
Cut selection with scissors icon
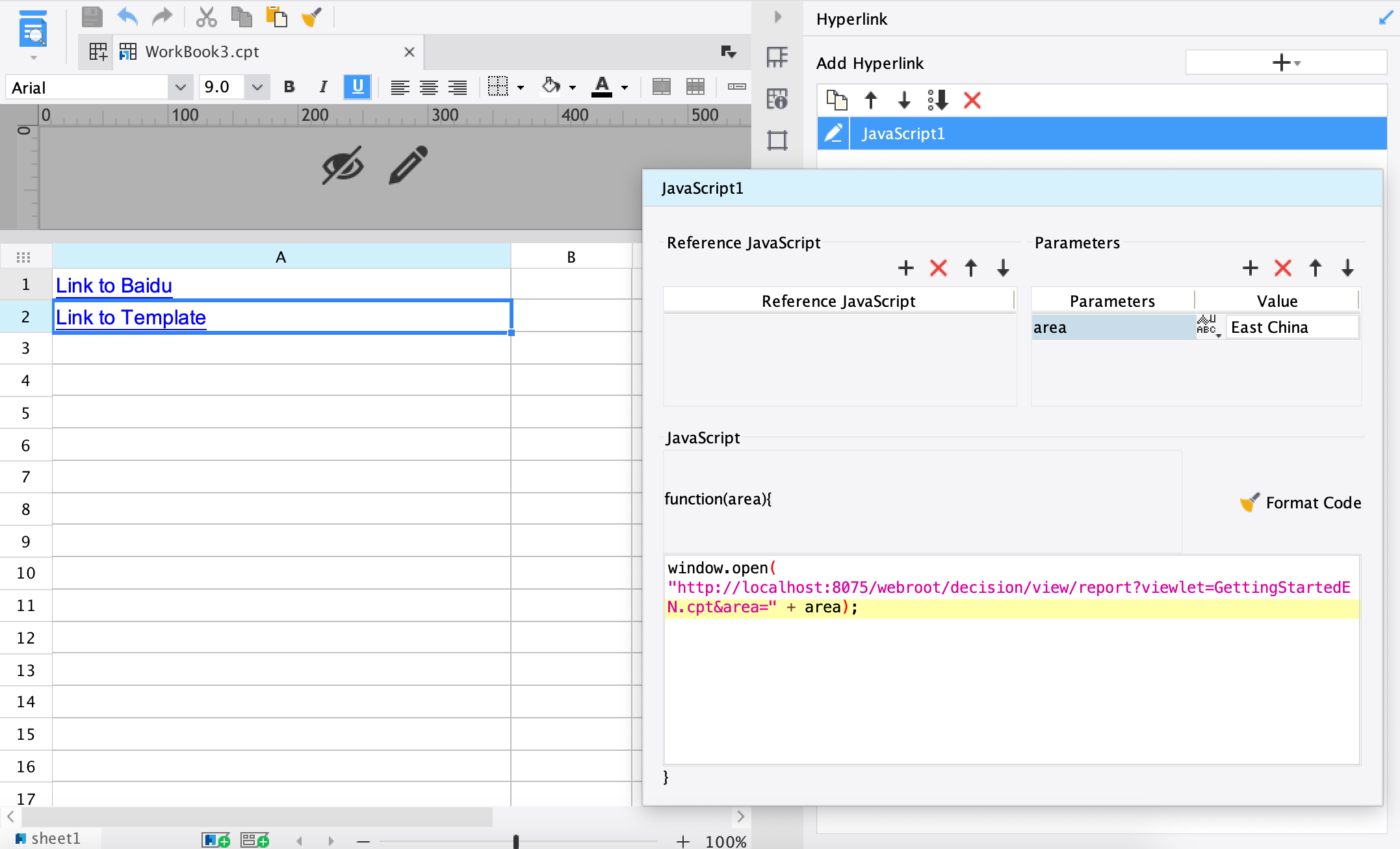[206, 17]
